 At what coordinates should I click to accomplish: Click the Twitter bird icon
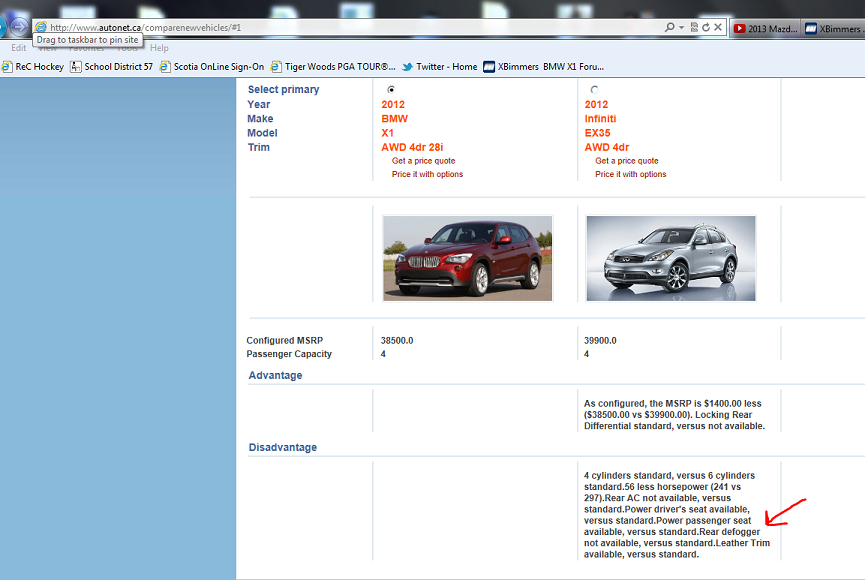point(407,67)
